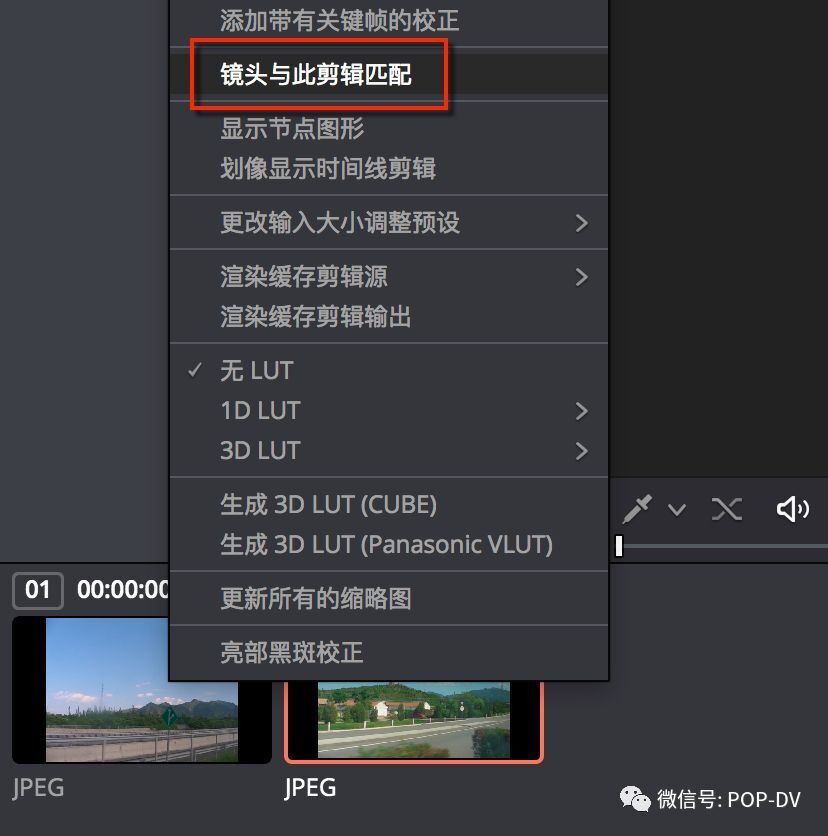
Task: Choose 镜头与此剪辑匹配 menu entry
Action: [x=389, y=74]
